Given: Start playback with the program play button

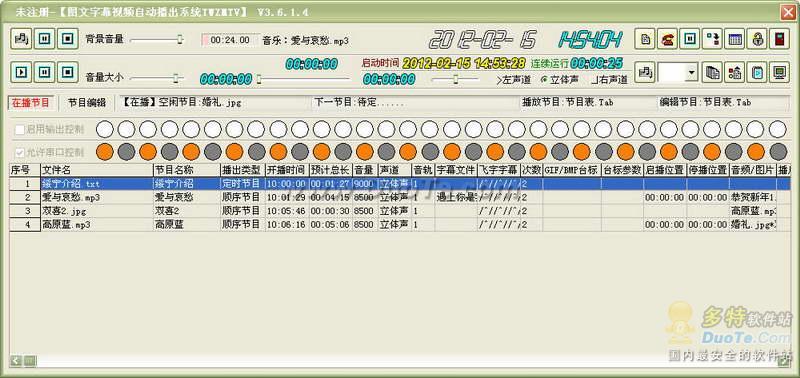Looking at the screenshot, I should pyautogui.click(x=21, y=72).
